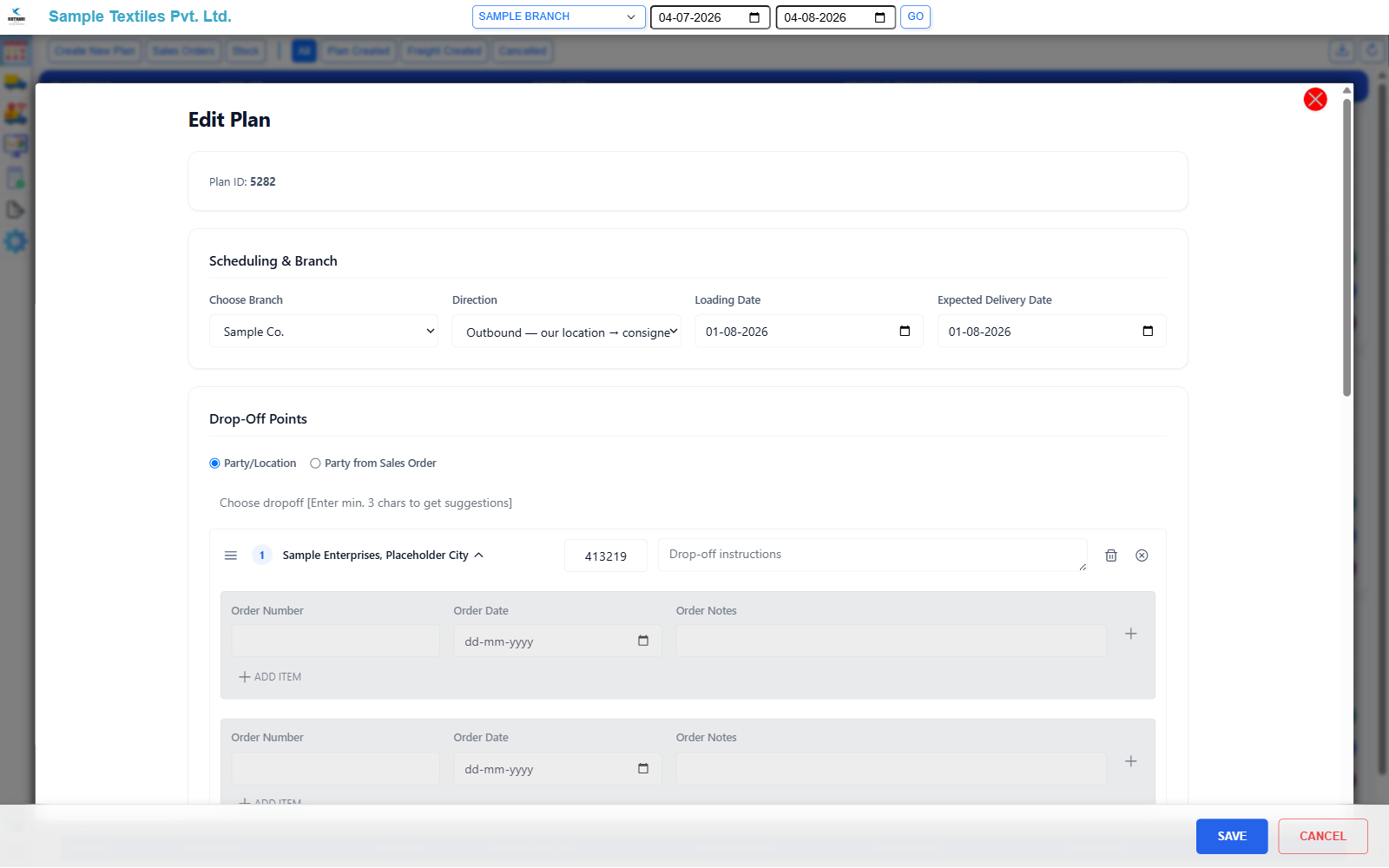Open the Loading Date calendar picker icon
The height and width of the screenshot is (868, 1389).
(905, 331)
